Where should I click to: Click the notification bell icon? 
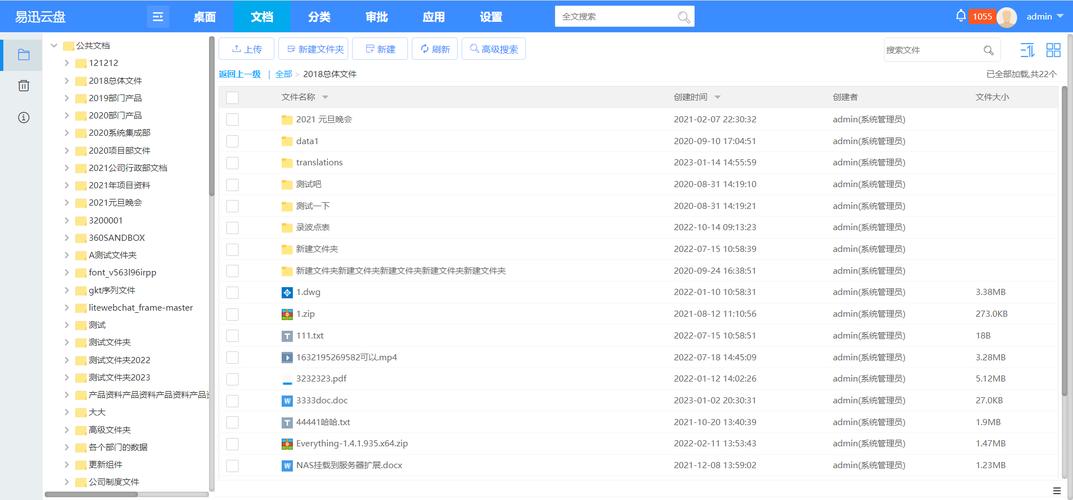(961, 16)
